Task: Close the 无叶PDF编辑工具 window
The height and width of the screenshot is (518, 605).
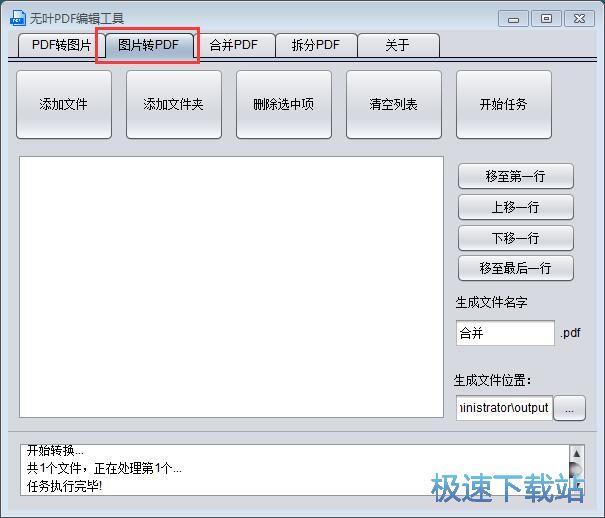Action: [579, 19]
